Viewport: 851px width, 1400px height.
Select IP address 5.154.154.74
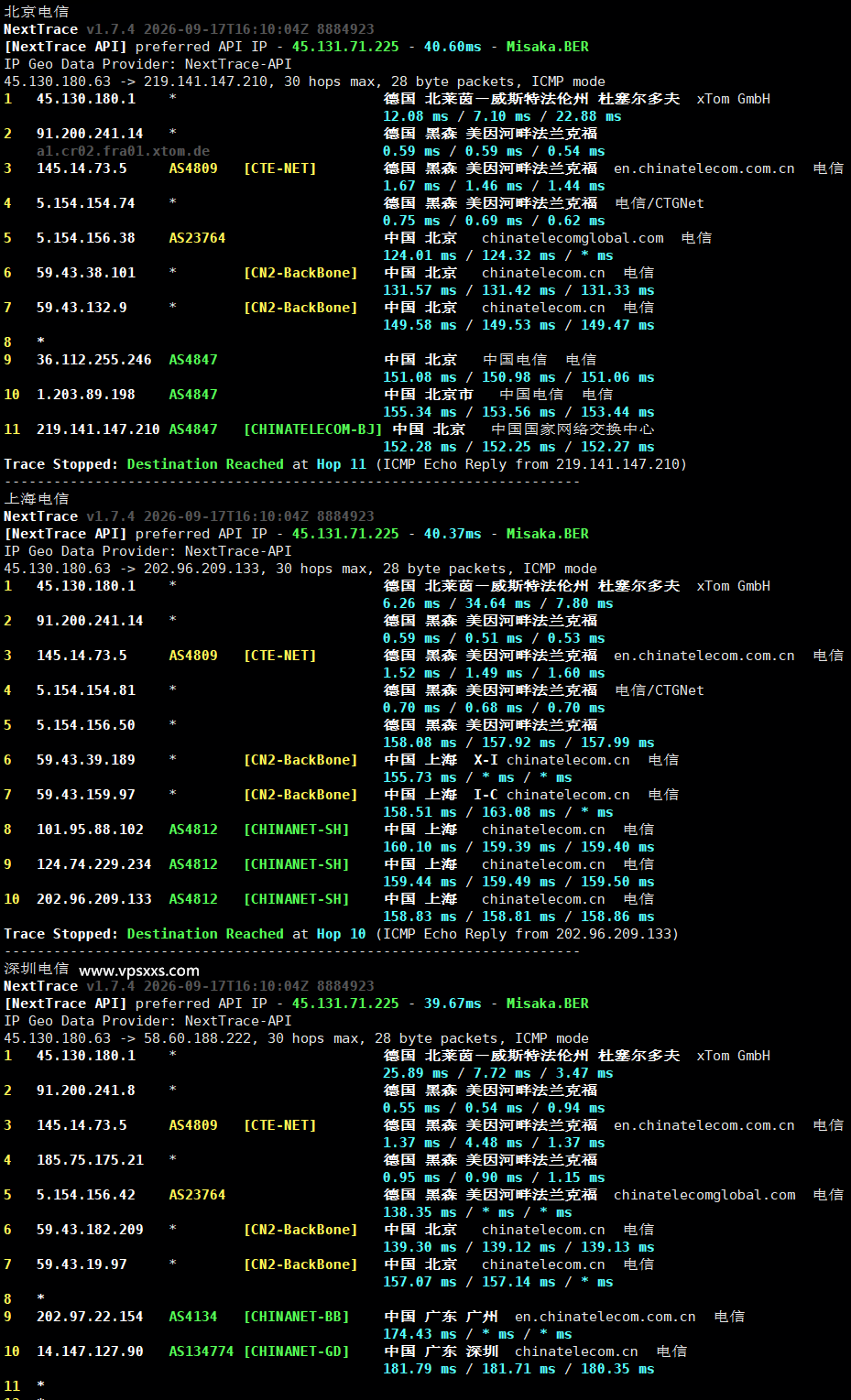[x=86, y=203]
